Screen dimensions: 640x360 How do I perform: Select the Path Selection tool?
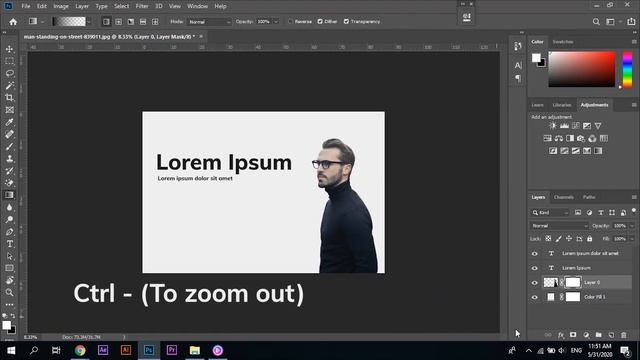tap(9, 256)
